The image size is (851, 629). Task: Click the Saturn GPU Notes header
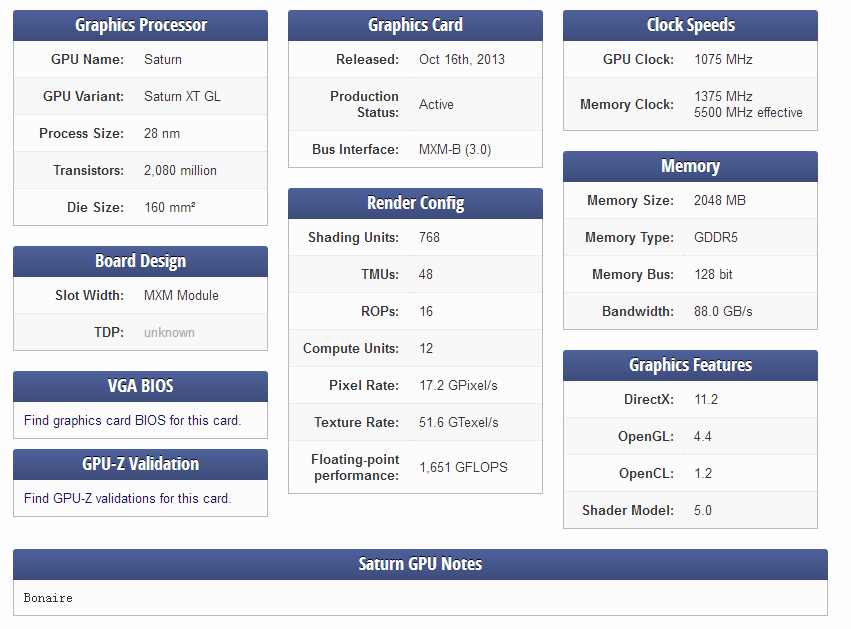(421, 564)
